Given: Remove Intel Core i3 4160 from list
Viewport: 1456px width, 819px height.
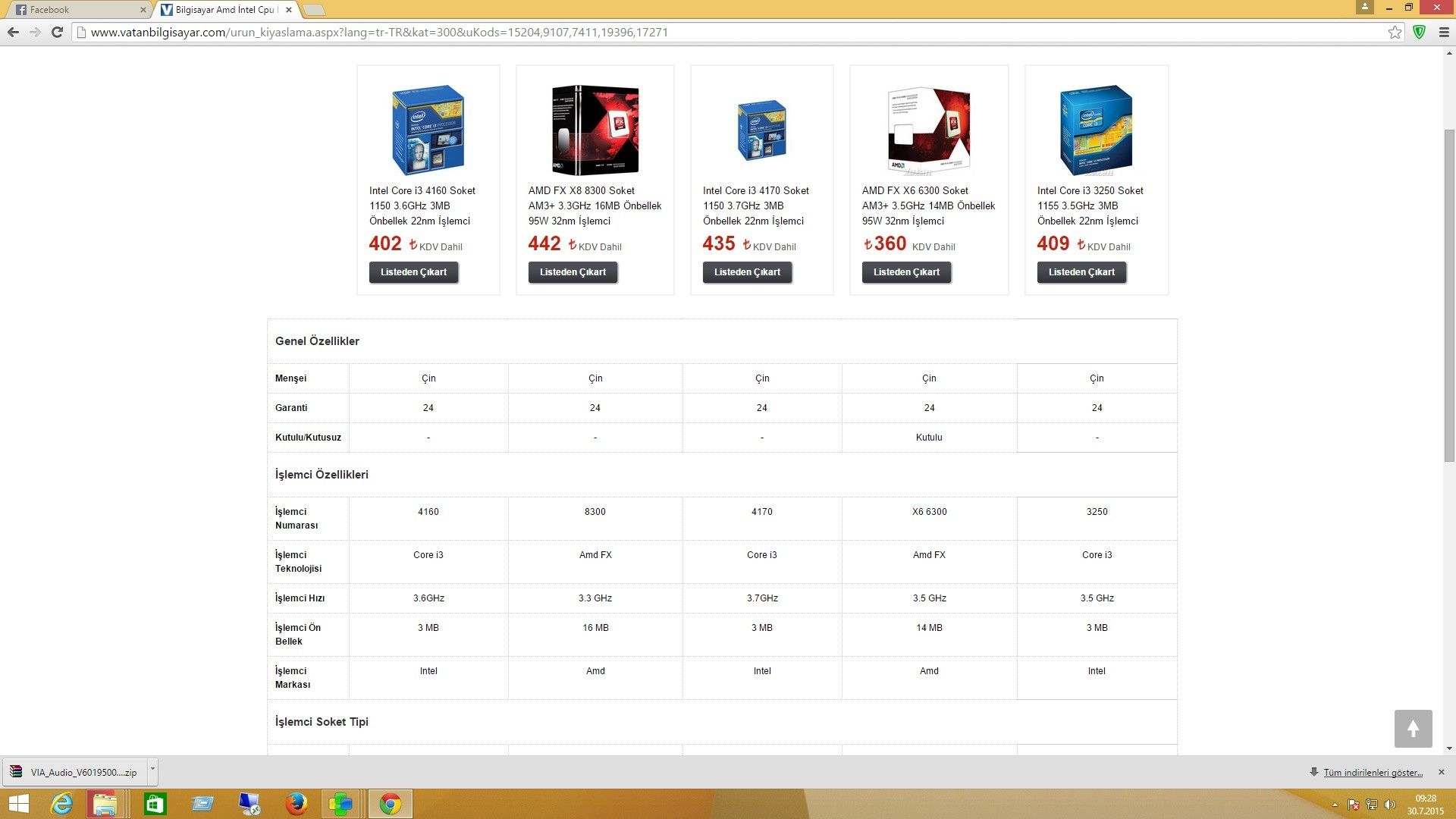Looking at the screenshot, I should click(x=413, y=272).
